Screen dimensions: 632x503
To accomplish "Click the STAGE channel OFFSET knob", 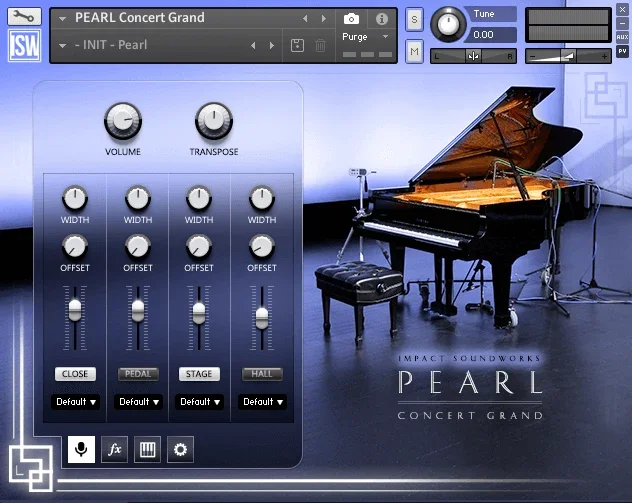I will click(x=199, y=246).
